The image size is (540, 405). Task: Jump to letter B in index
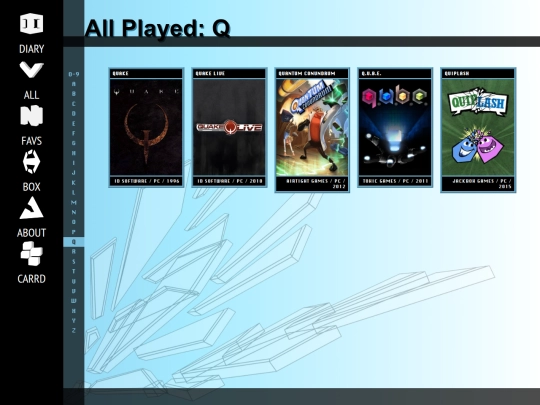pyautogui.click(x=74, y=94)
